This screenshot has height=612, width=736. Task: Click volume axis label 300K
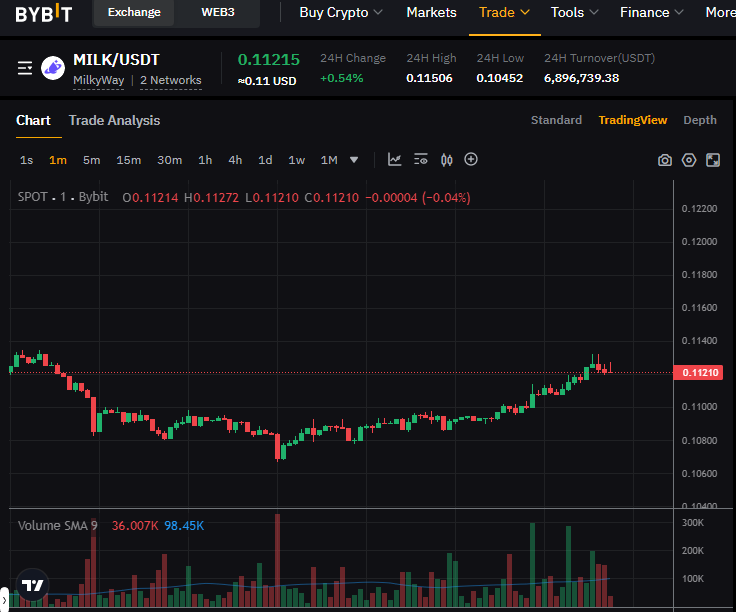click(x=693, y=523)
